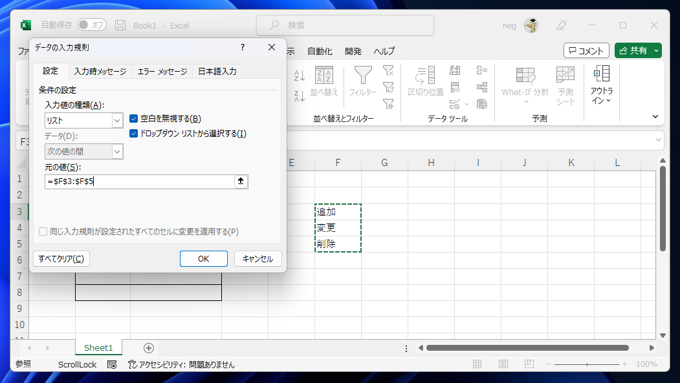This screenshot has width=680, height=383.
Task: Switch to 日本語入力 tab
Action: [x=217, y=71]
